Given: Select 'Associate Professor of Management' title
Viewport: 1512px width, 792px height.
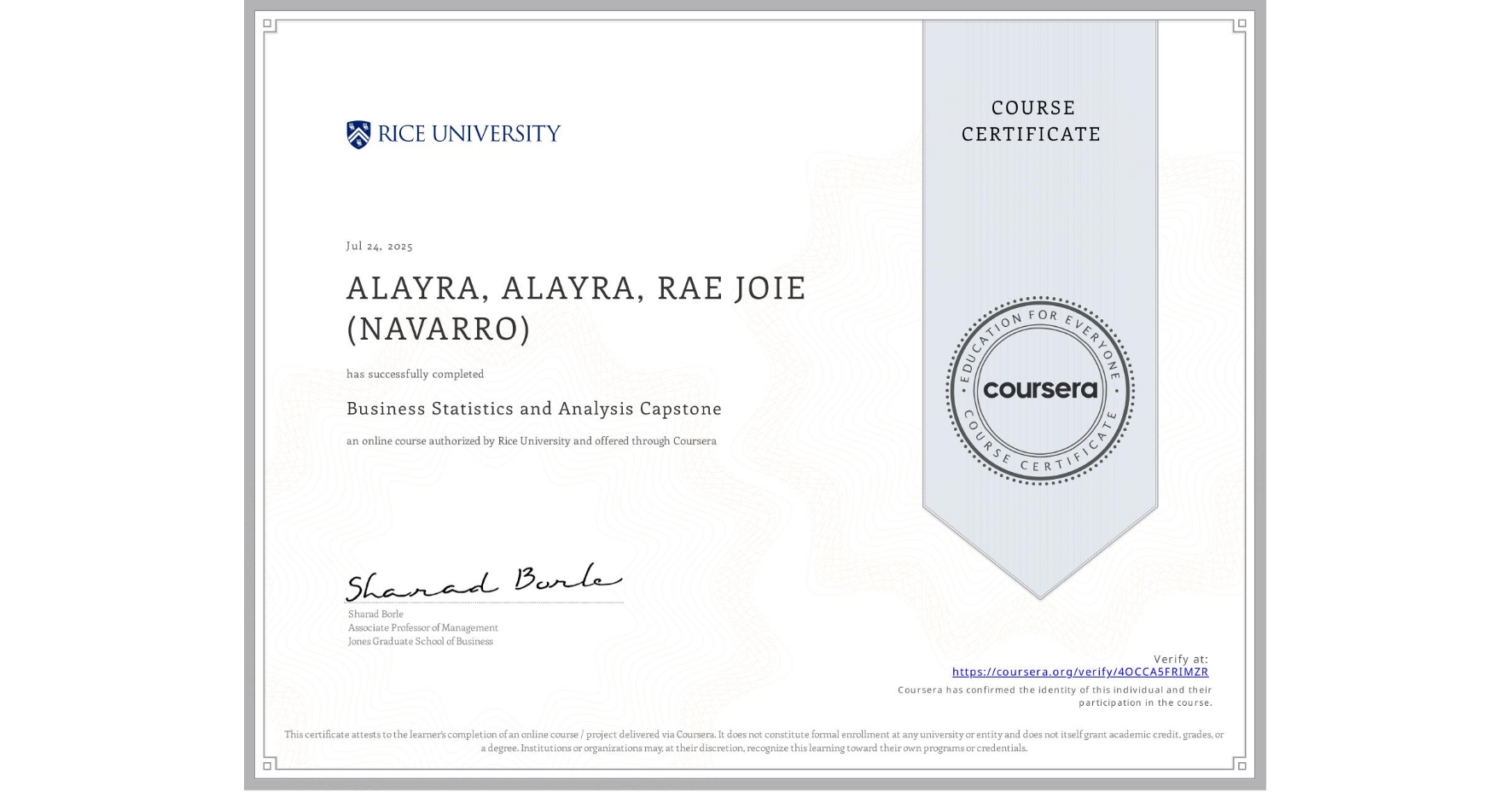Looking at the screenshot, I should 423,627.
